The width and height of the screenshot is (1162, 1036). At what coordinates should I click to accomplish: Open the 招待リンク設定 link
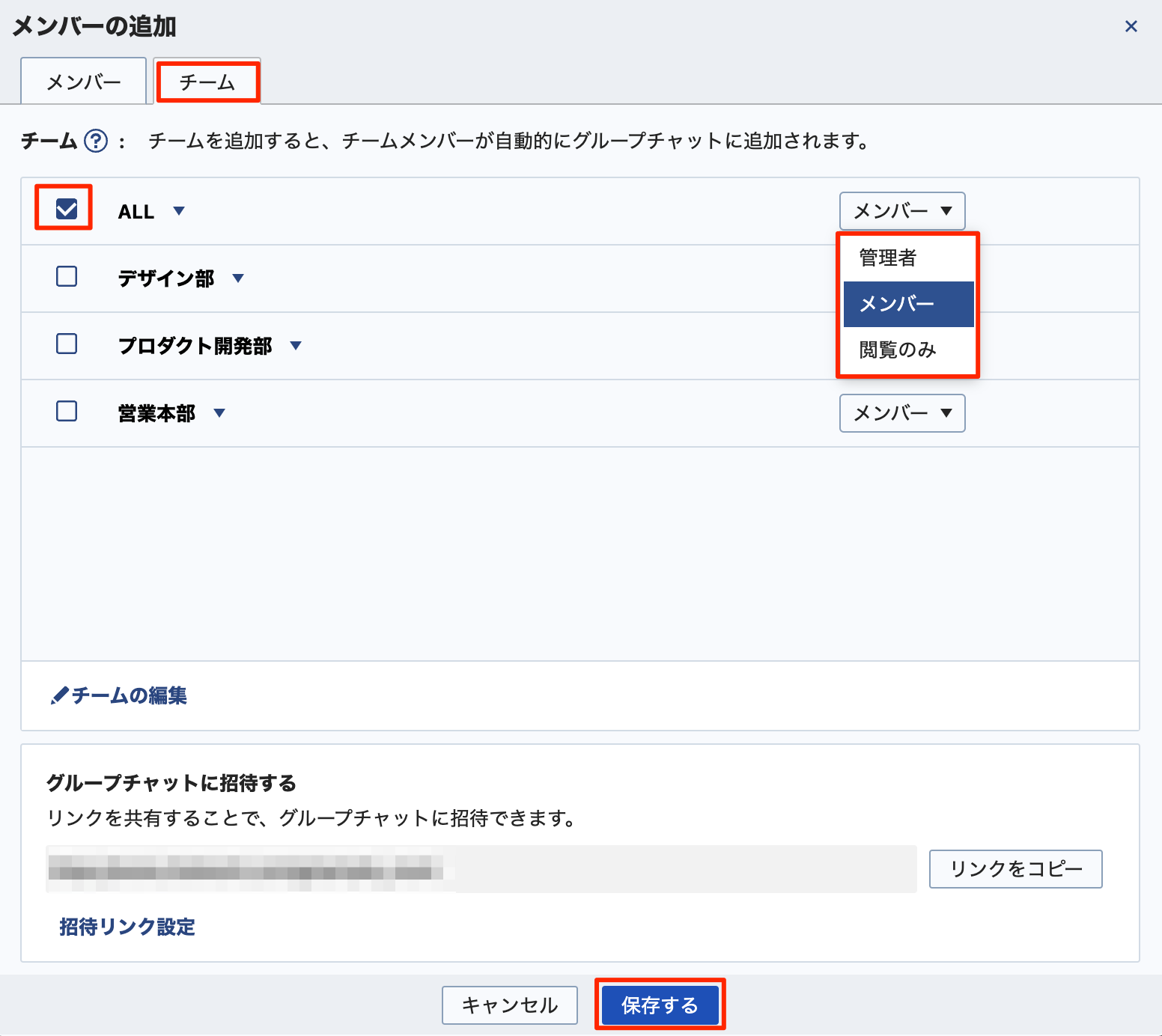pos(127,927)
